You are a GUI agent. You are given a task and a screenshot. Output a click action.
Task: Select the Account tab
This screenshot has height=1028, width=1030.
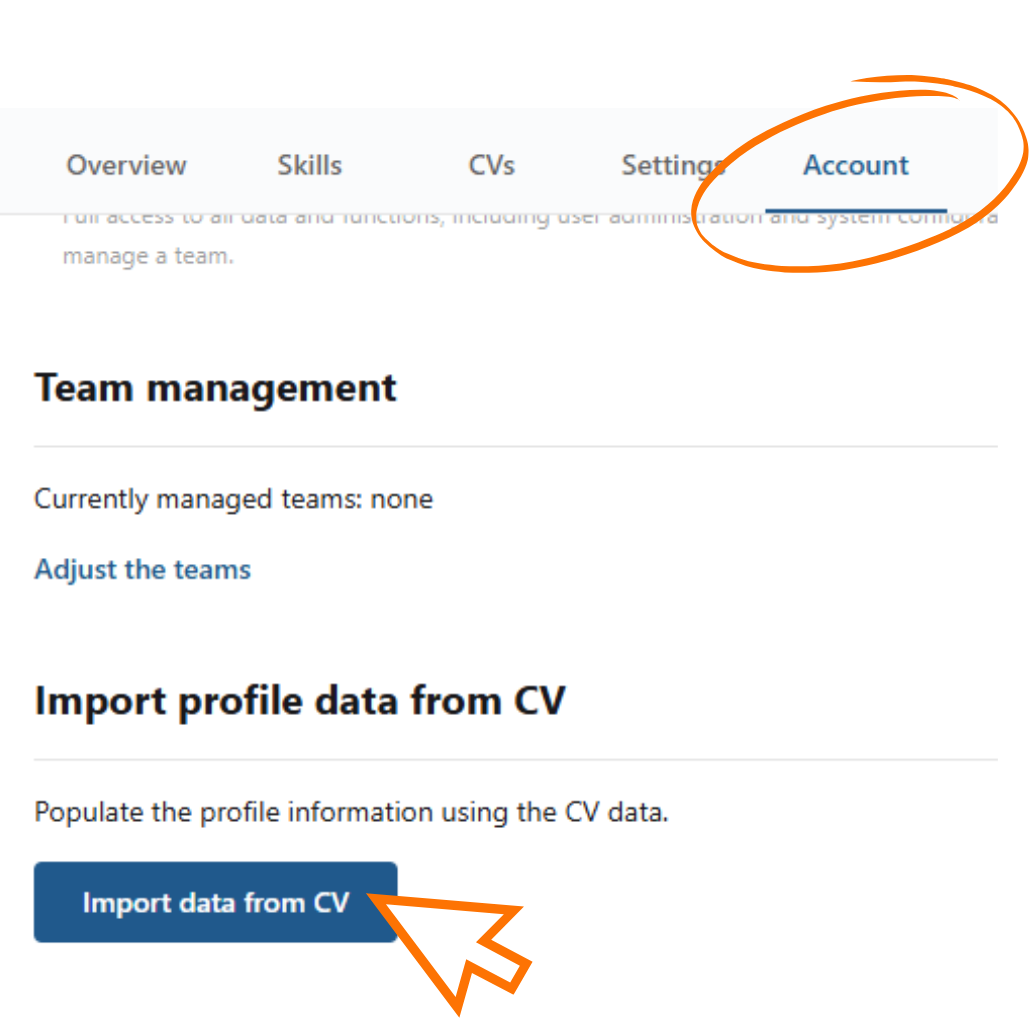[855, 165]
